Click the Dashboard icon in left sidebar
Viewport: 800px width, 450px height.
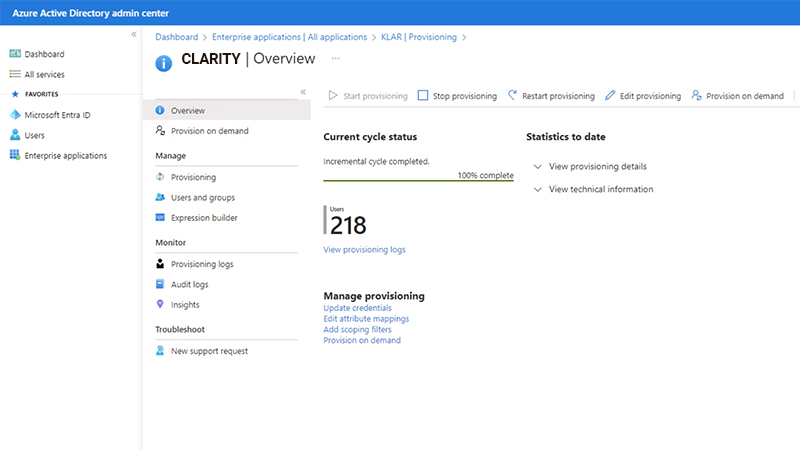coord(15,54)
